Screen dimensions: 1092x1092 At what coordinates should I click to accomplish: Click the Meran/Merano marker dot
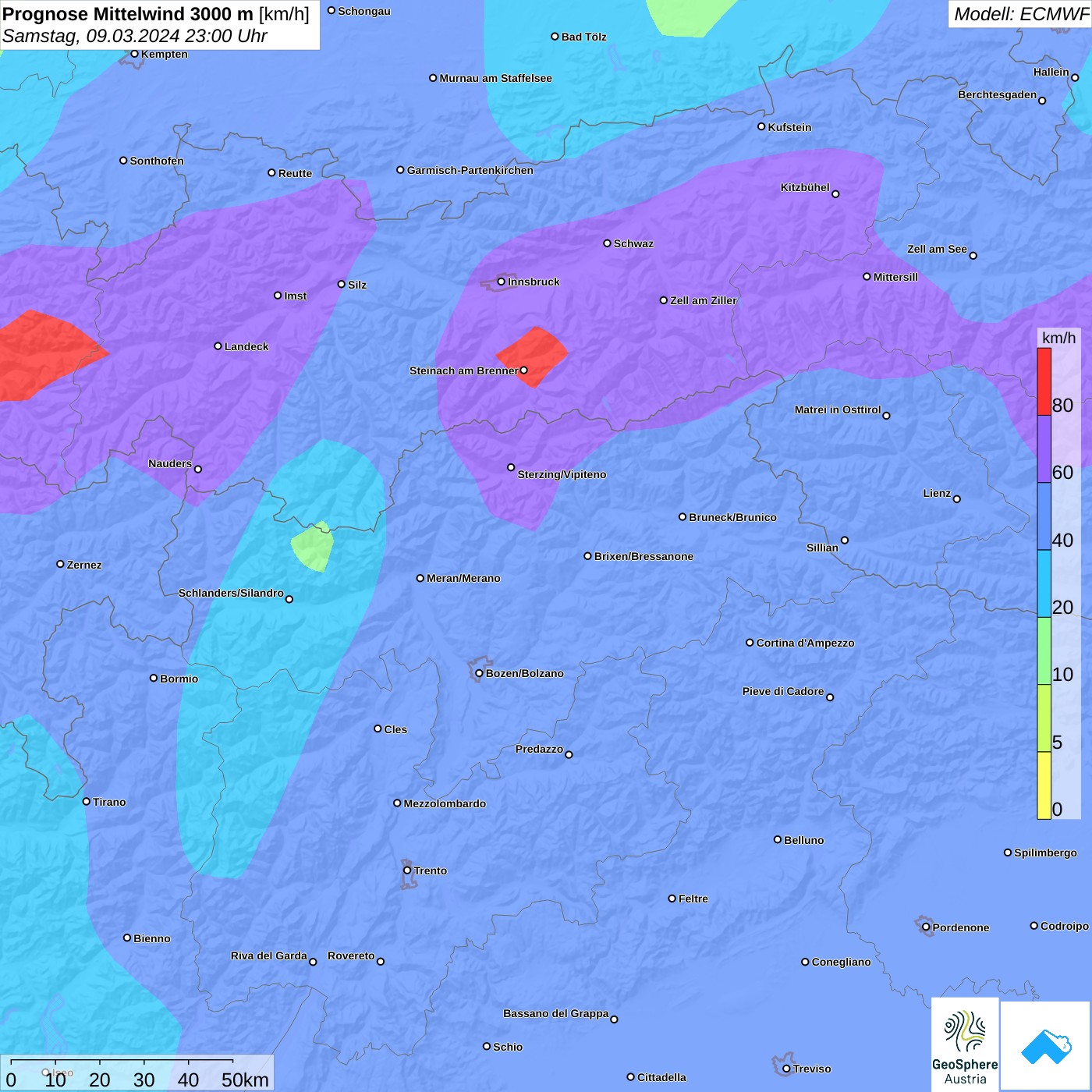420,578
